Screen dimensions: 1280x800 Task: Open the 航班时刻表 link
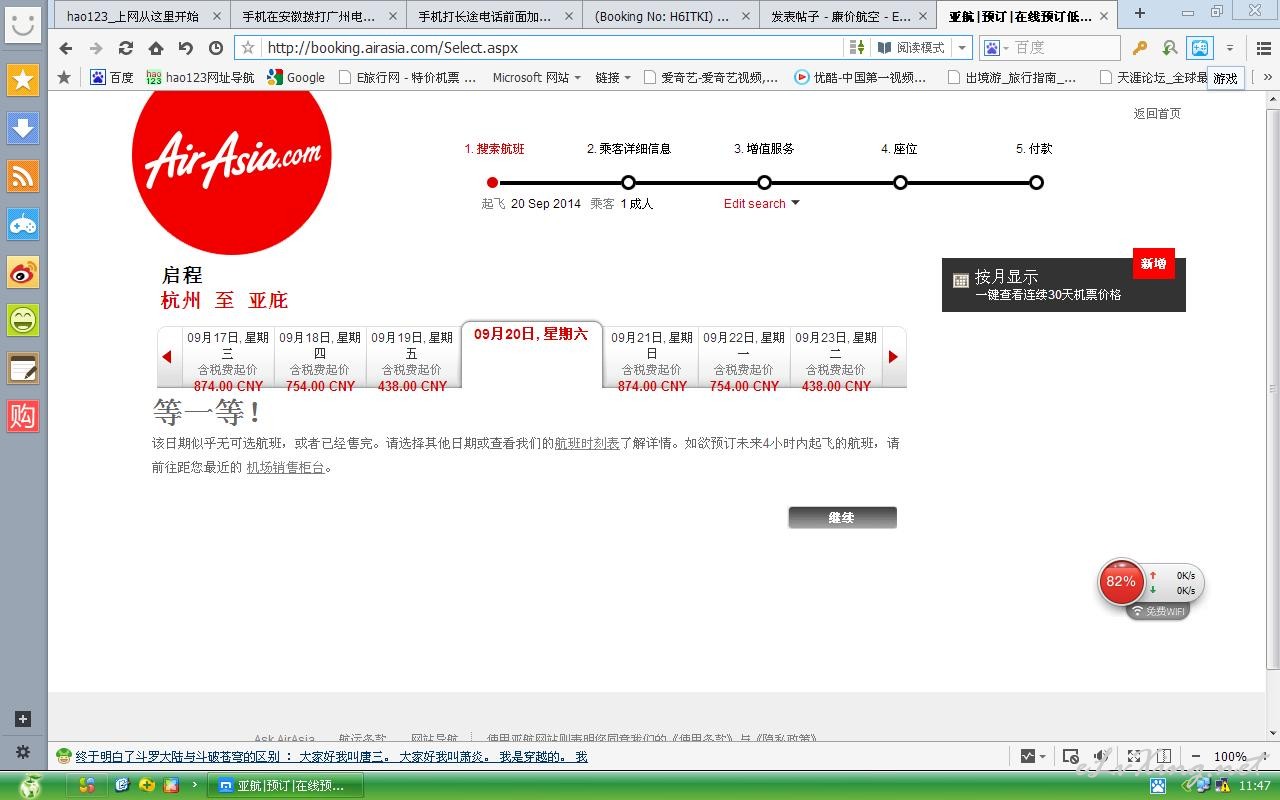[587, 443]
